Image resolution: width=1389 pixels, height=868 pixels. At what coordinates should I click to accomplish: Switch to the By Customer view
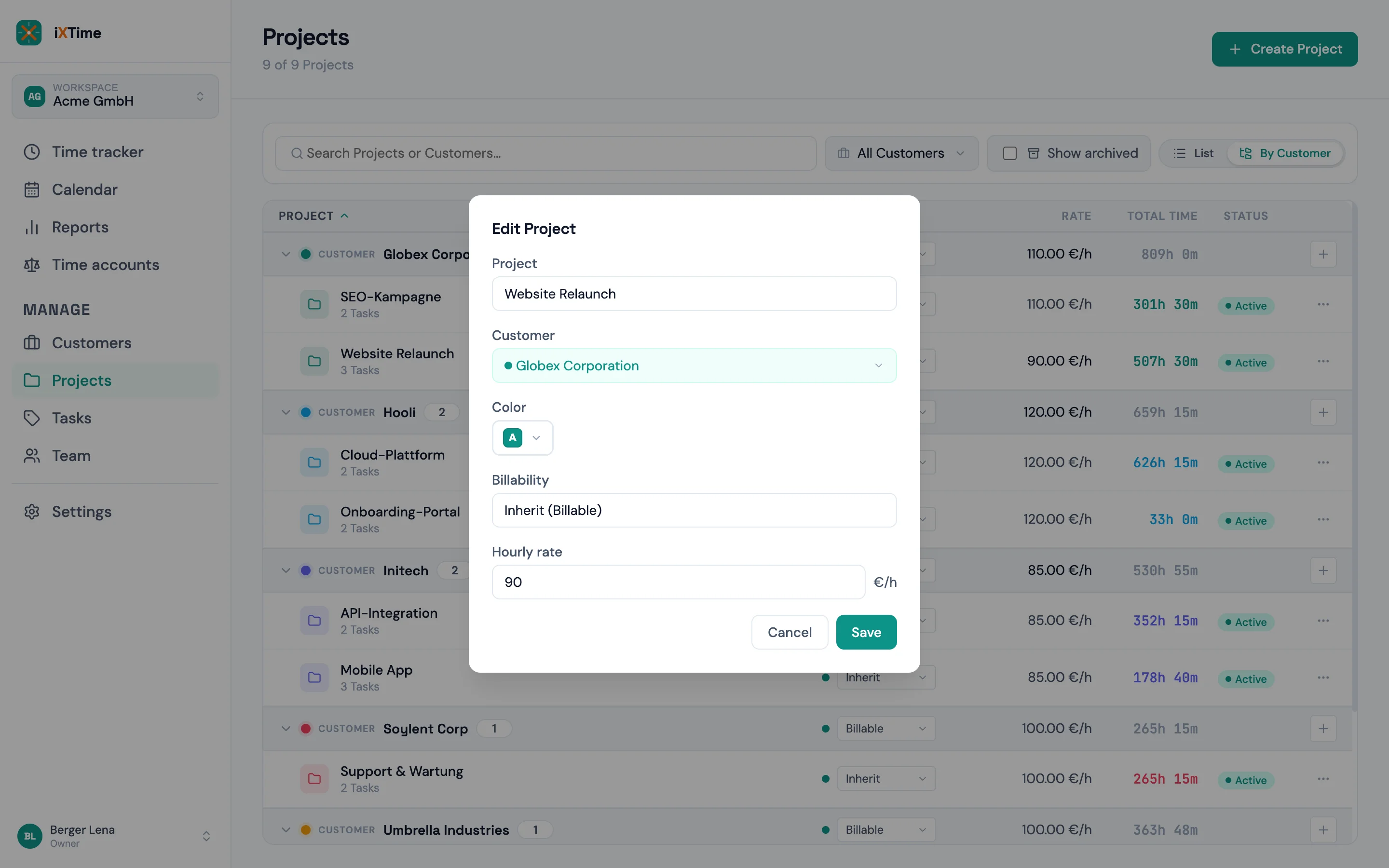(x=1284, y=153)
